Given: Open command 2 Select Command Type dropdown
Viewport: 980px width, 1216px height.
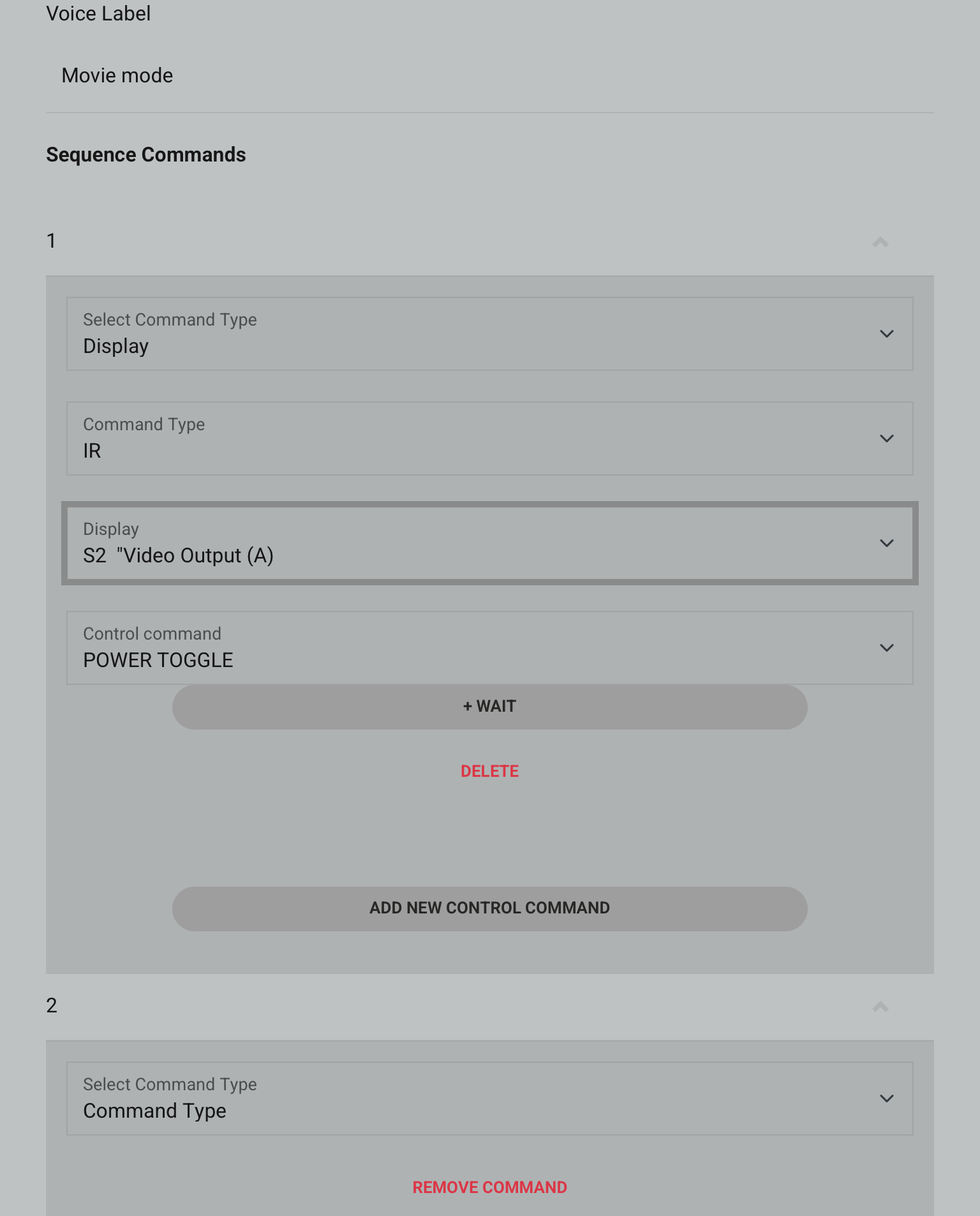Looking at the screenshot, I should tap(490, 1099).
